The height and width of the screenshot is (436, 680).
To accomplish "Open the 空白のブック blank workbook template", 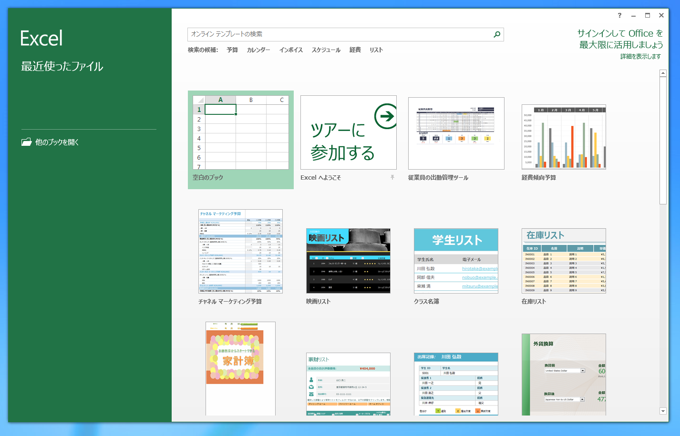I will (241, 140).
